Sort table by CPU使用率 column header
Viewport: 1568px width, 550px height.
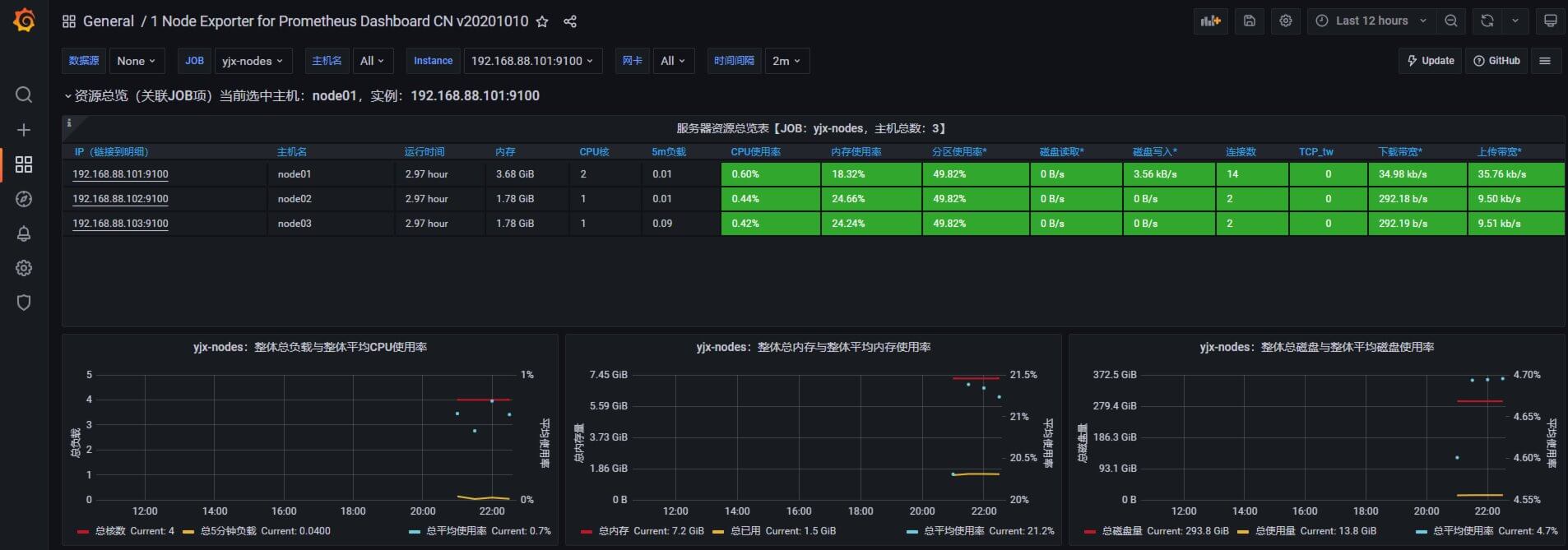pyautogui.click(x=755, y=152)
